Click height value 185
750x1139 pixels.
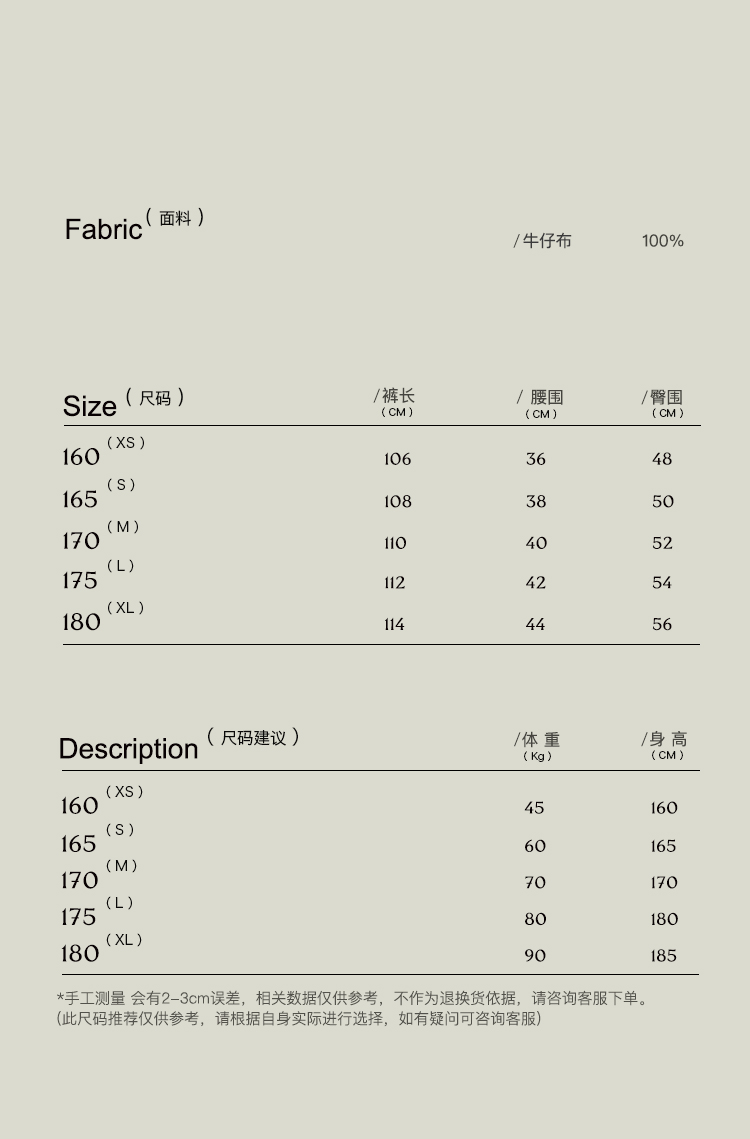[664, 956]
